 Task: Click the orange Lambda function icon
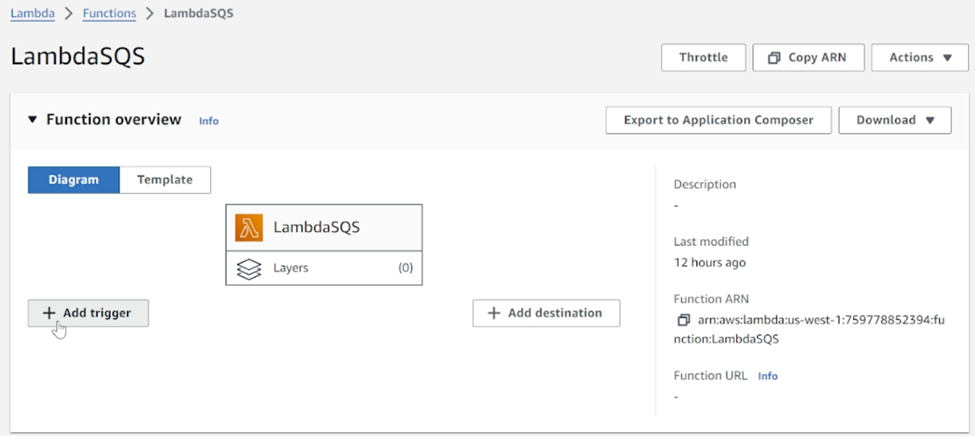pyautogui.click(x=249, y=228)
